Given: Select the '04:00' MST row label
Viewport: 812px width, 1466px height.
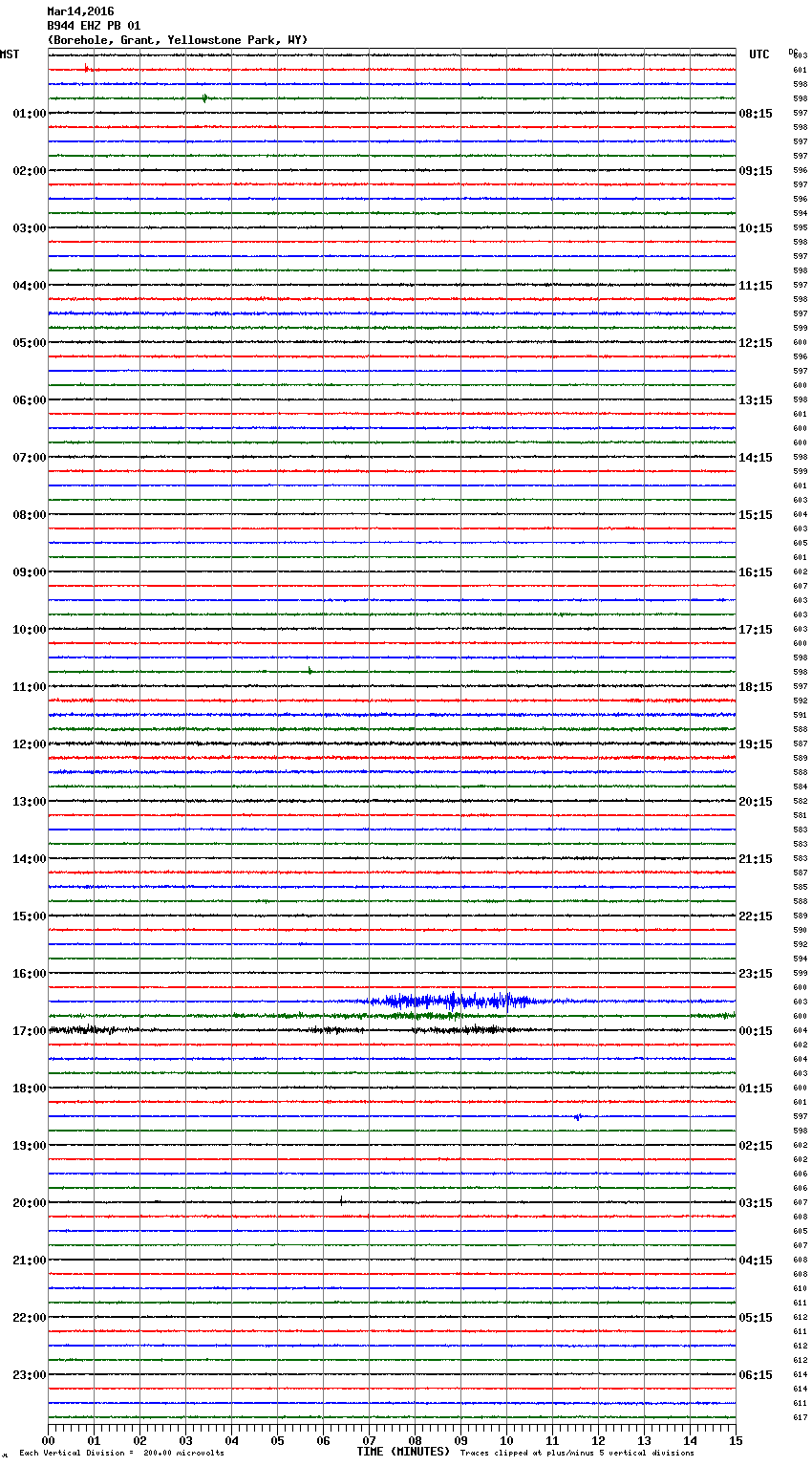Looking at the screenshot, I should tap(30, 286).
